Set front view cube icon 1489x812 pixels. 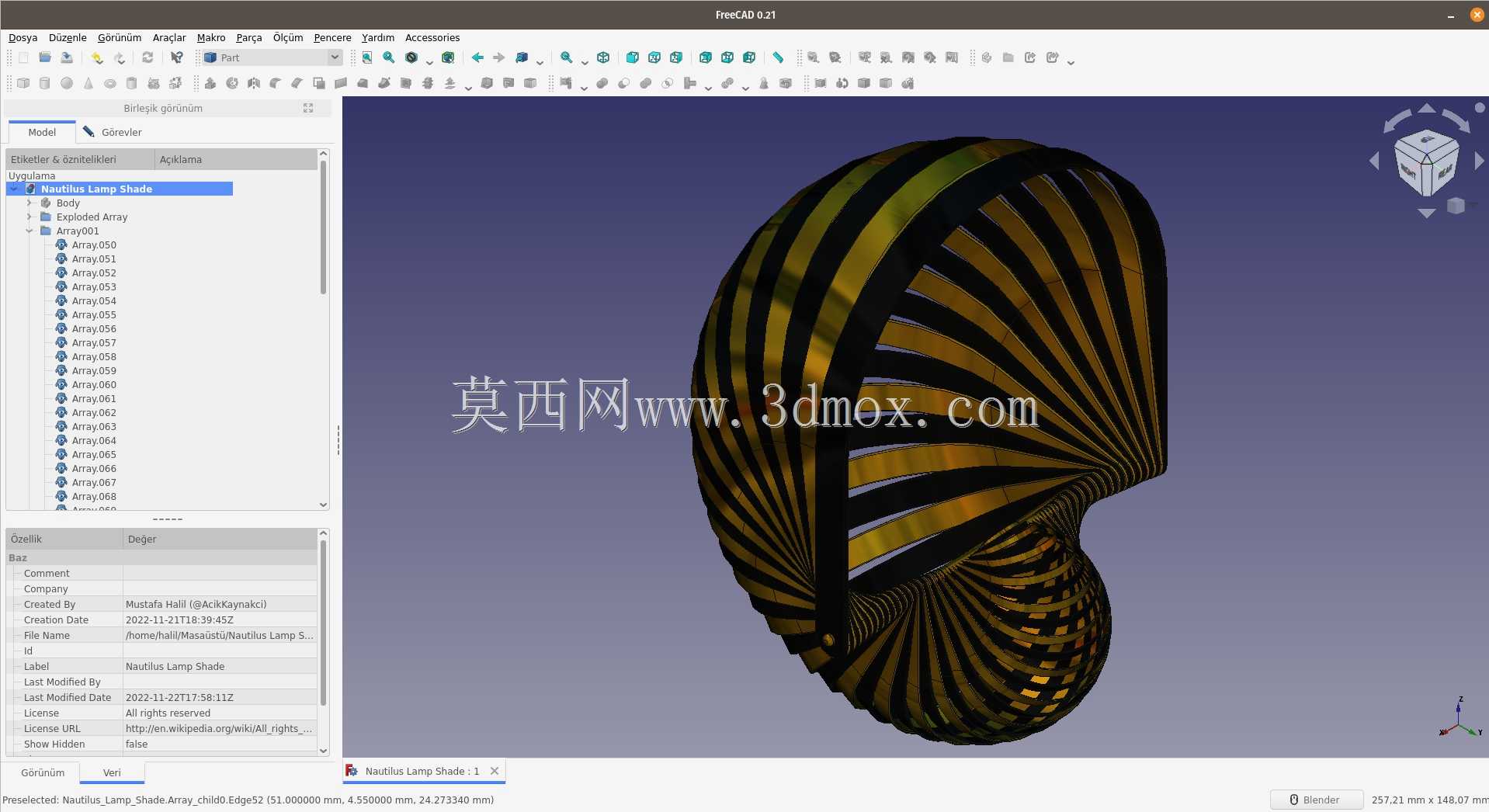click(633, 57)
